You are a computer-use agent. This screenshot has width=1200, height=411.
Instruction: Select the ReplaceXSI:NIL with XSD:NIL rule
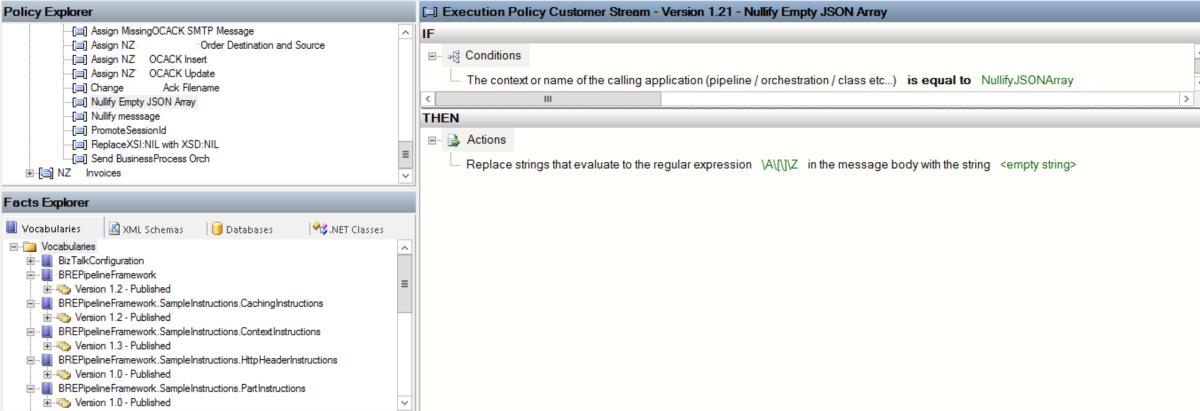click(154, 144)
